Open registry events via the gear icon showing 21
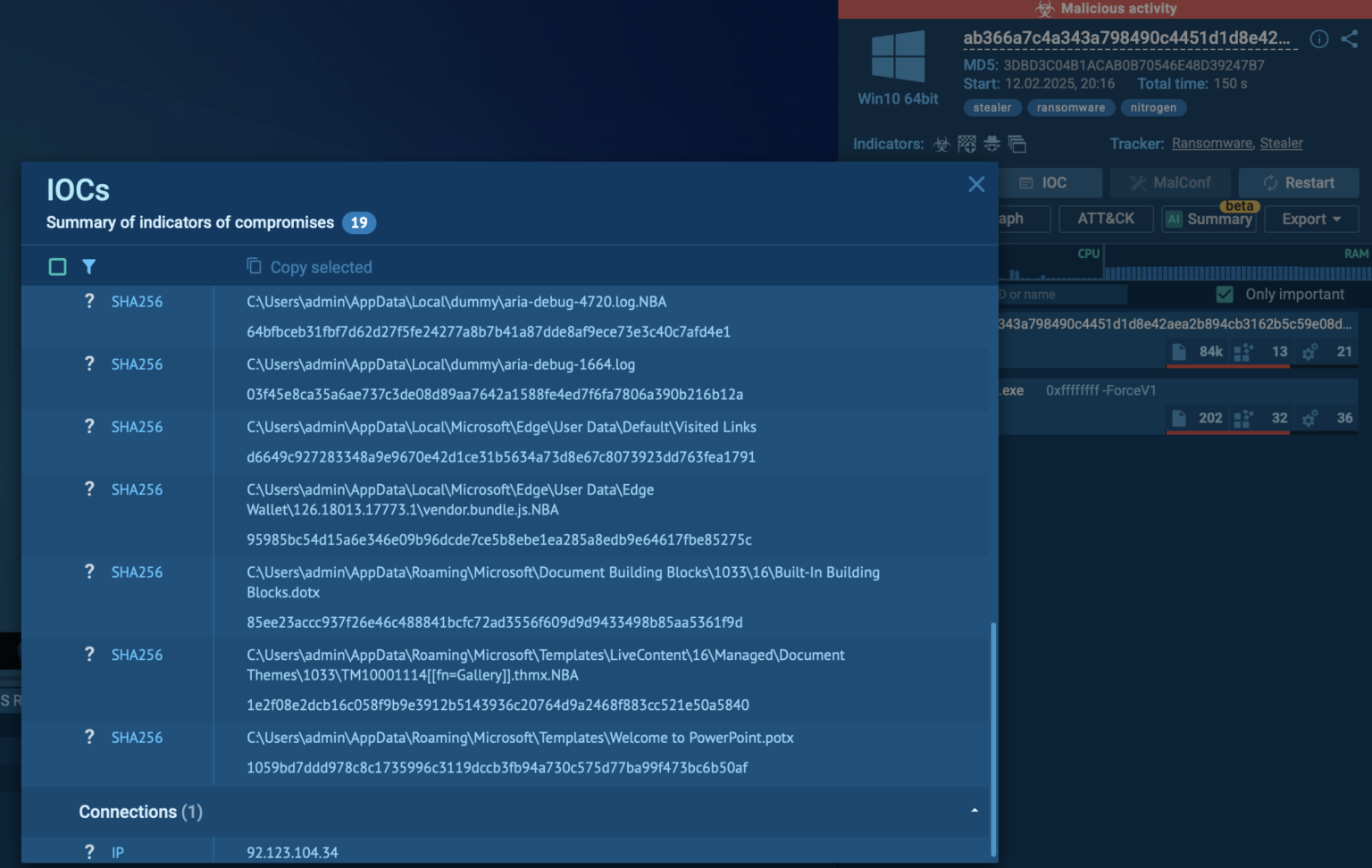 (1310, 351)
